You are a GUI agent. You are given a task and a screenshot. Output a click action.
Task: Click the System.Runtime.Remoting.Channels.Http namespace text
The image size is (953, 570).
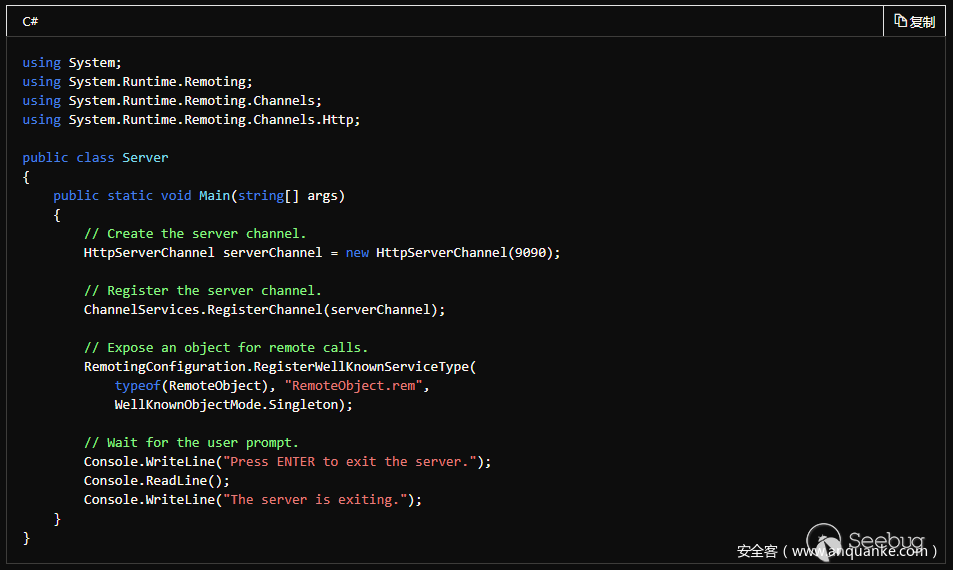(213, 119)
